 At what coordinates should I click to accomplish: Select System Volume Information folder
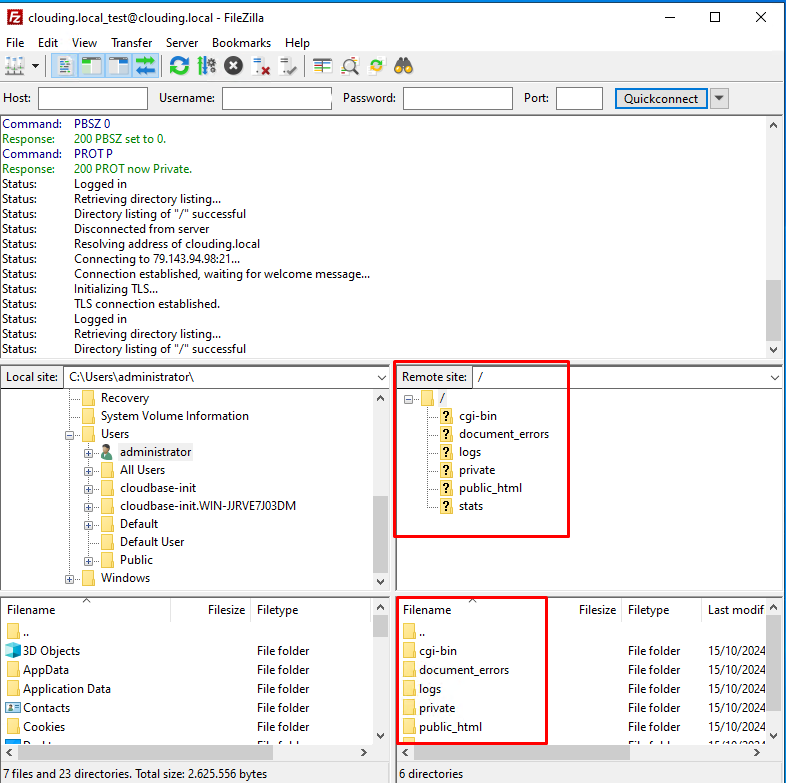tap(174, 416)
